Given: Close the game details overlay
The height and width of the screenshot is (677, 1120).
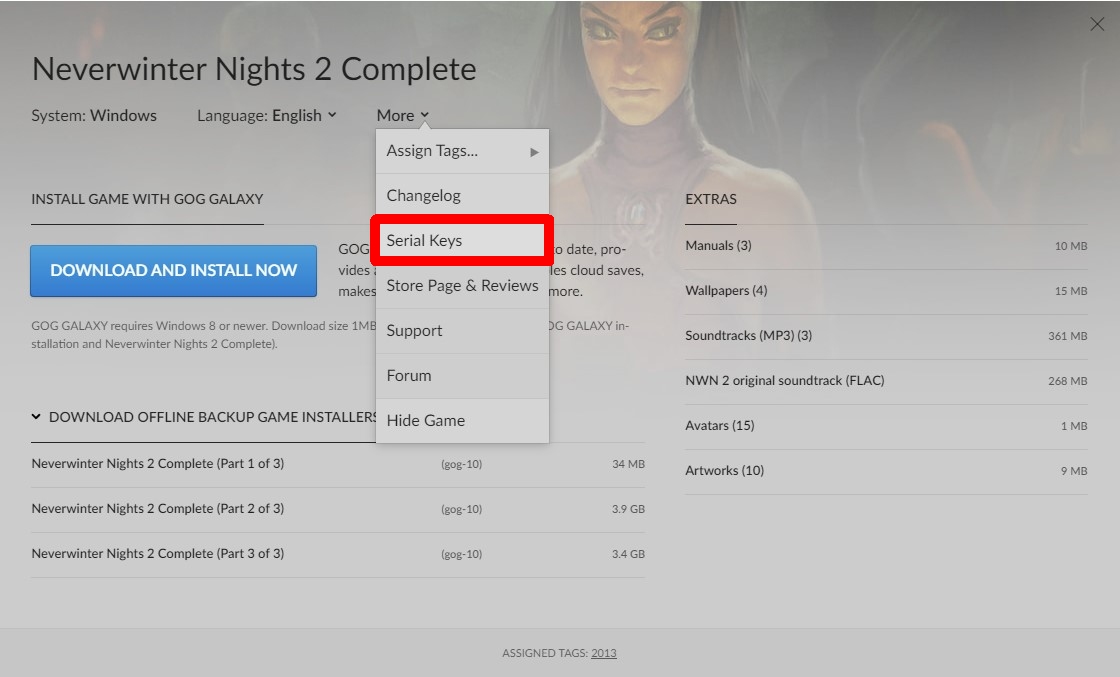Looking at the screenshot, I should (1097, 24).
